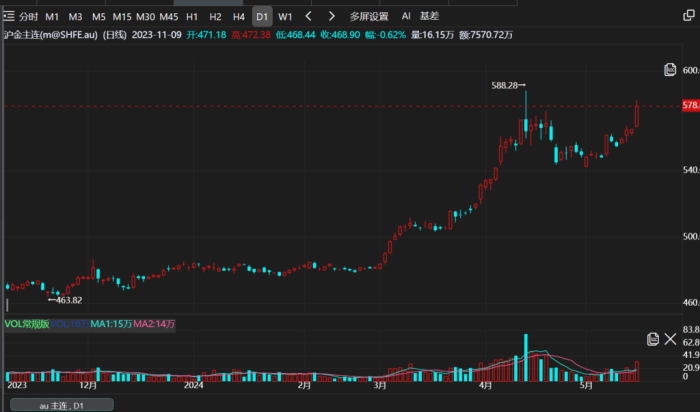Viewport: 700px width, 412px height.
Task: Click the au 主连, D1 bottom tab
Action: click(x=60, y=405)
